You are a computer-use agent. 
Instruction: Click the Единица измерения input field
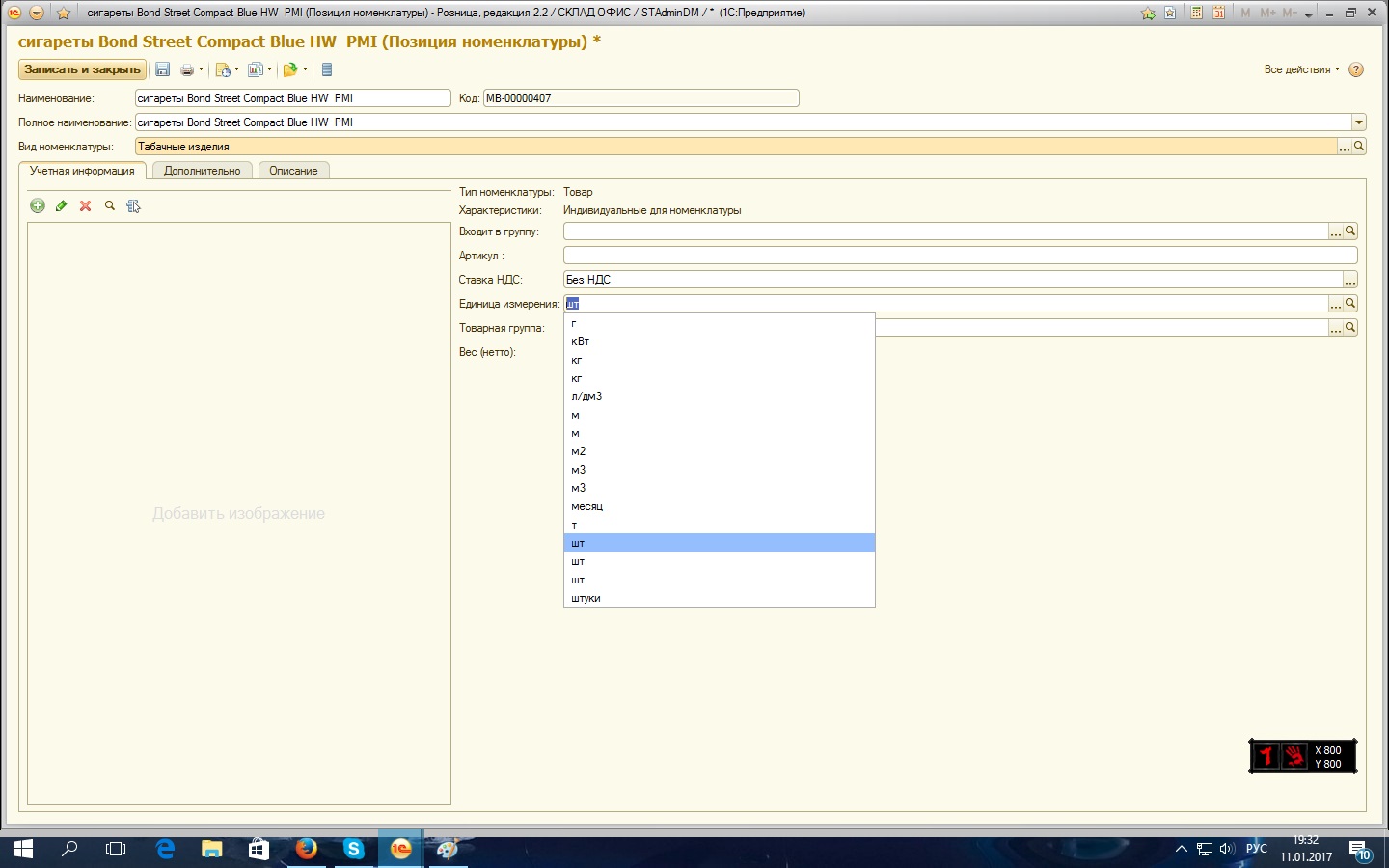click(x=945, y=304)
